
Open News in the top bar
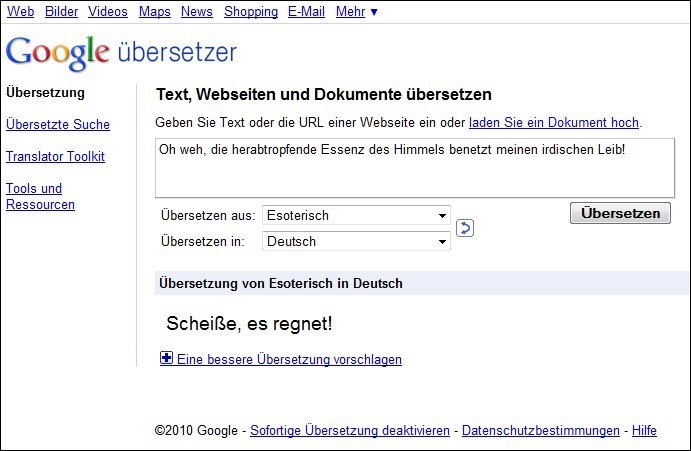tap(197, 12)
